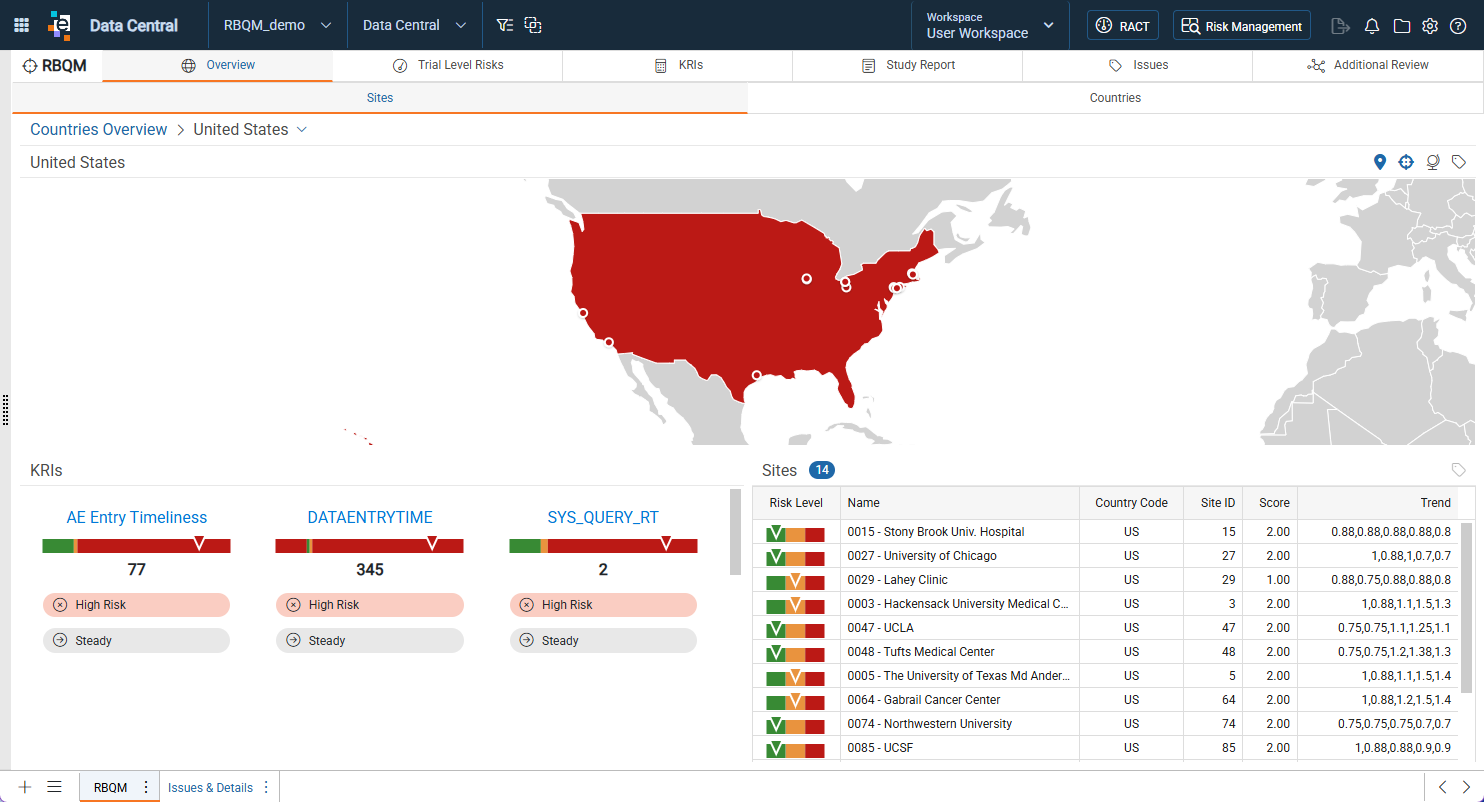Sort by the Site ID column header
Image resolution: width=1484 pixels, height=802 pixels.
[1212, 503]
